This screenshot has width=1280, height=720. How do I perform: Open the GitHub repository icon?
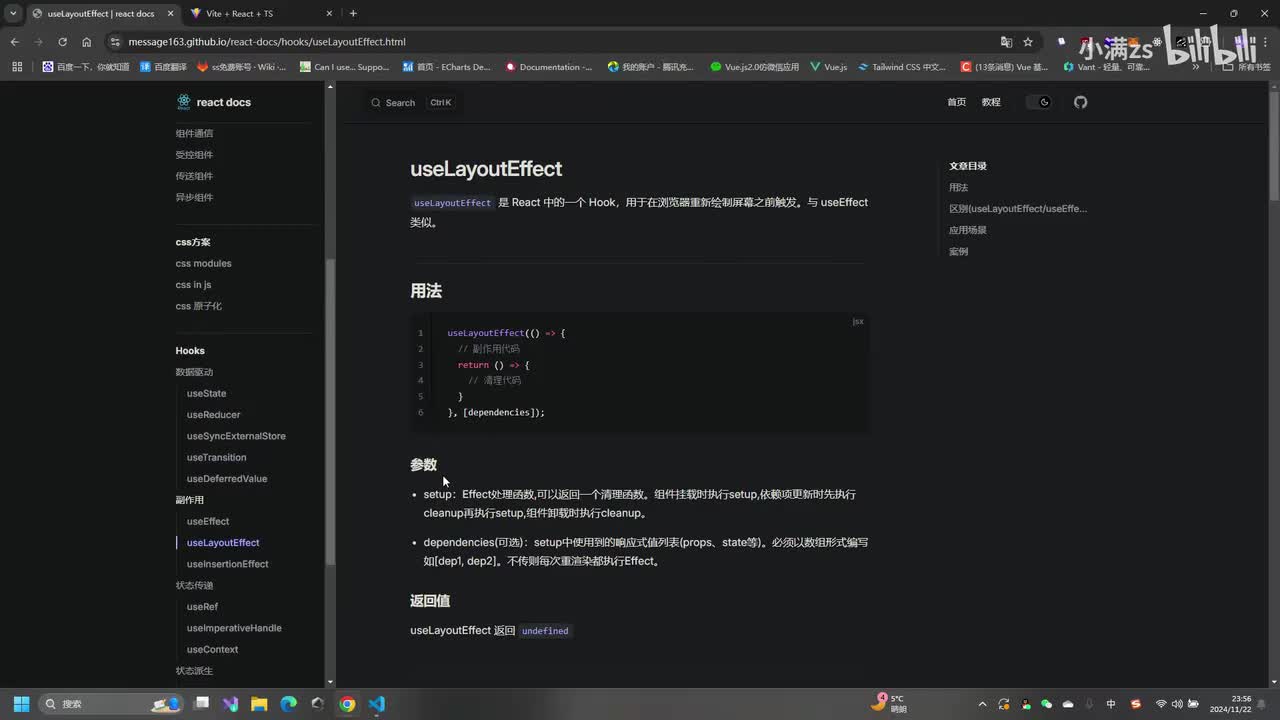[1080, 102]
